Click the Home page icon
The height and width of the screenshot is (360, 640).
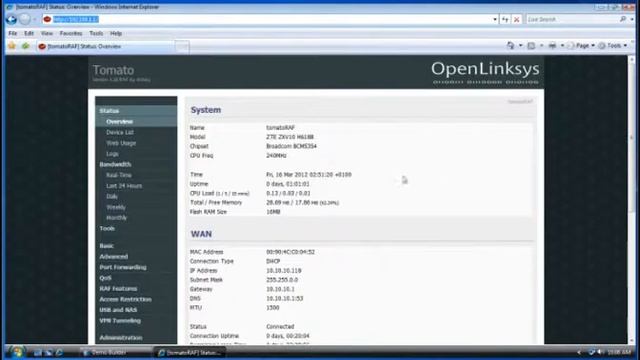510,46
